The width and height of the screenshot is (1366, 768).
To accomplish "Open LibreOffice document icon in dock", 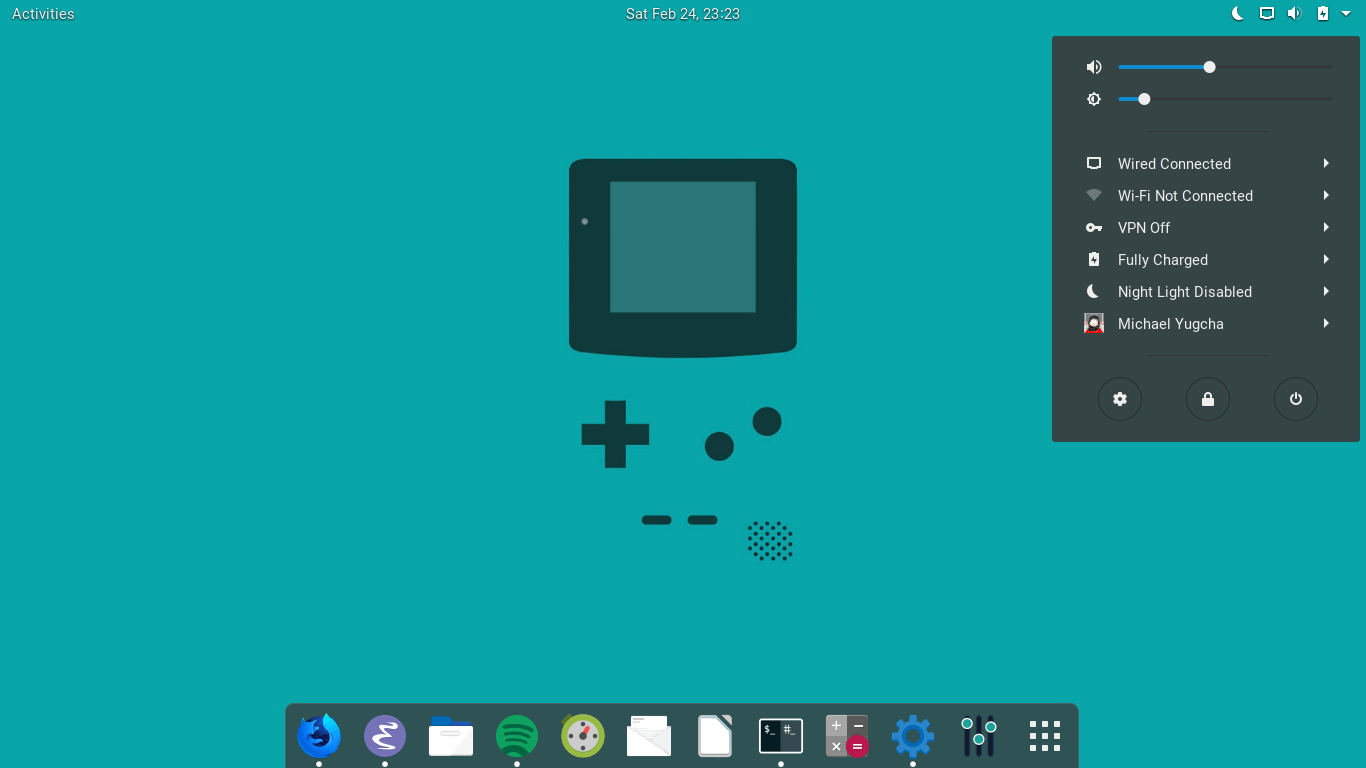I will (715, 736).
